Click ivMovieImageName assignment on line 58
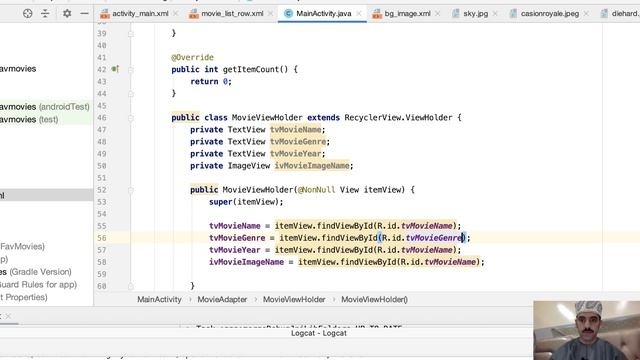 point(246,262)
